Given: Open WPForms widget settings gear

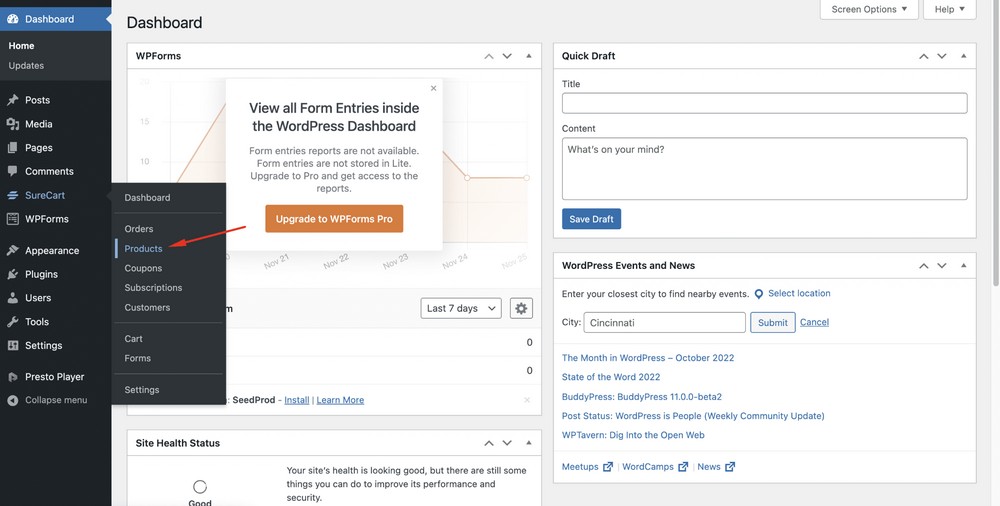Looking at the screenshot, I should tap(520, 309).
